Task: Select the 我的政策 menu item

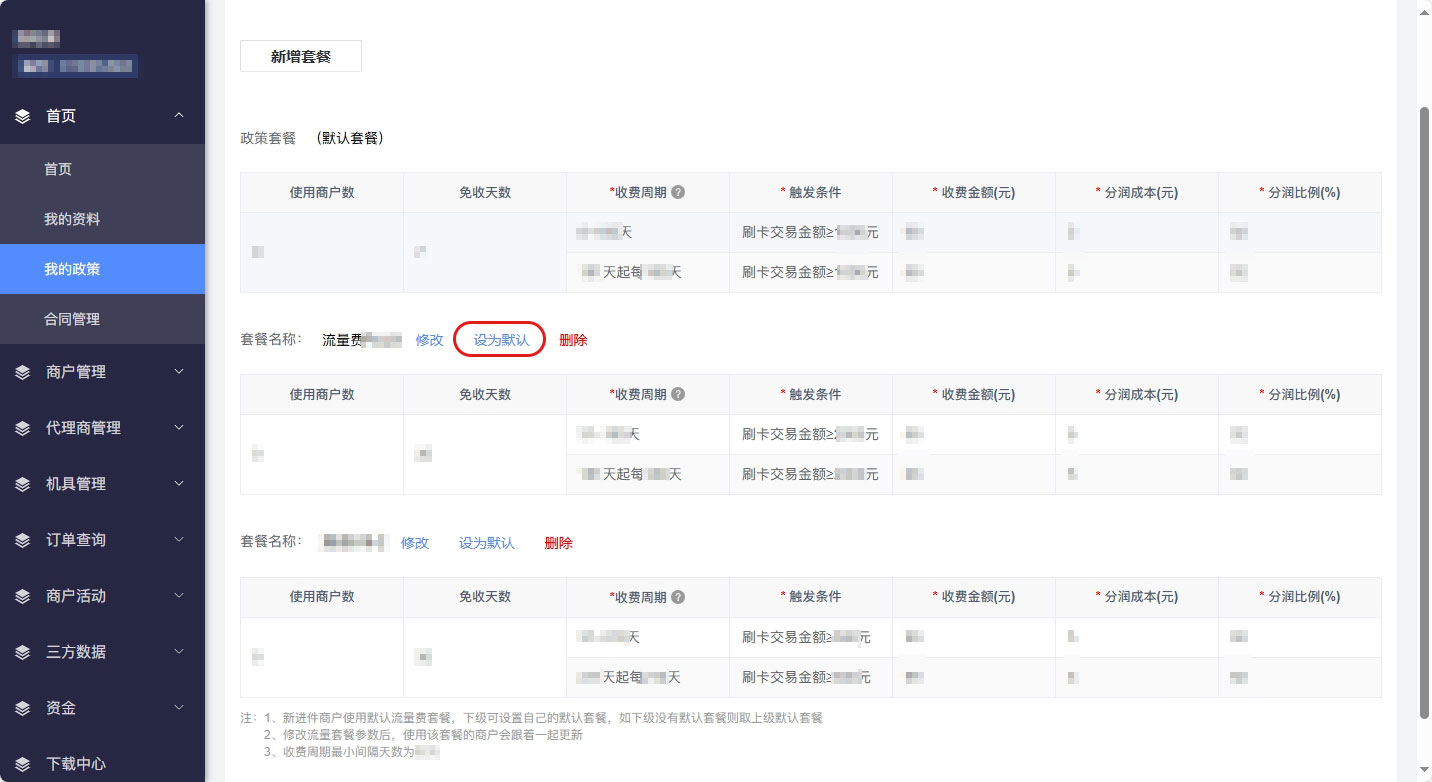Action: 72,269
